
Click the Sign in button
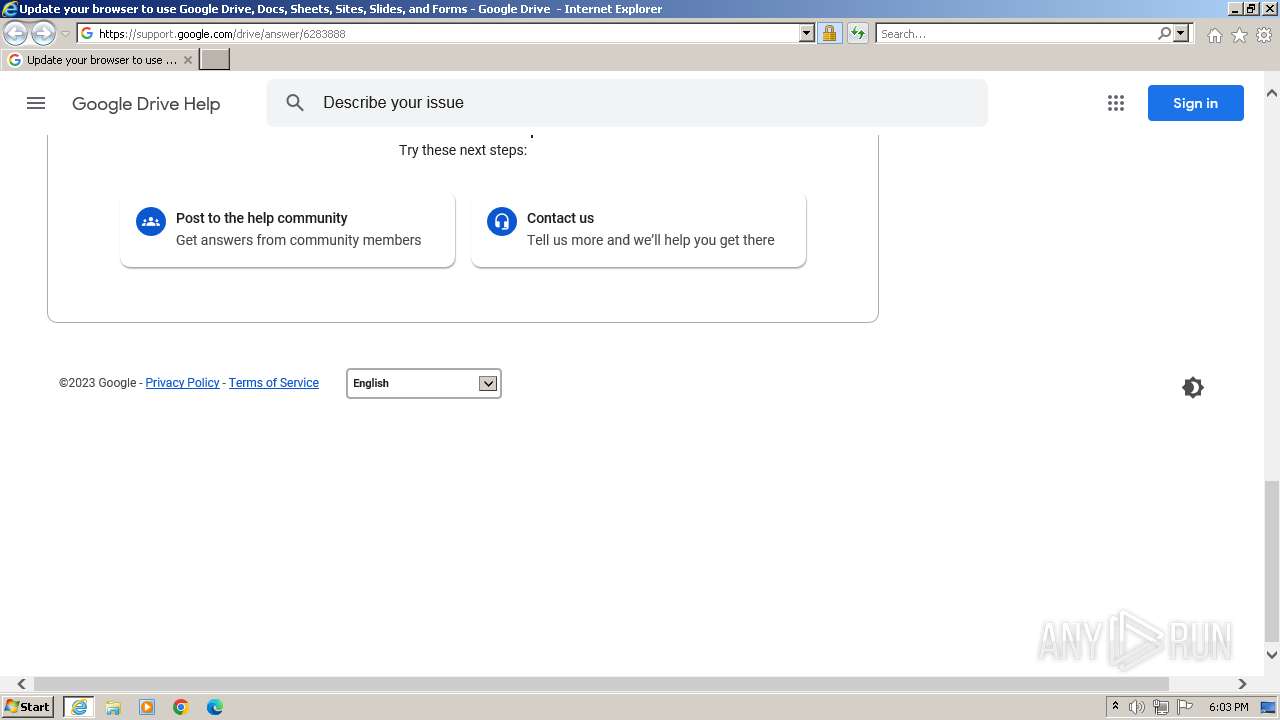1195,103
